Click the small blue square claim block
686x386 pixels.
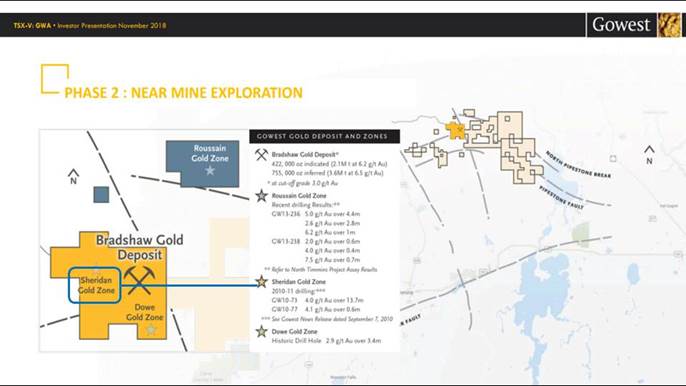coord(101,195)
